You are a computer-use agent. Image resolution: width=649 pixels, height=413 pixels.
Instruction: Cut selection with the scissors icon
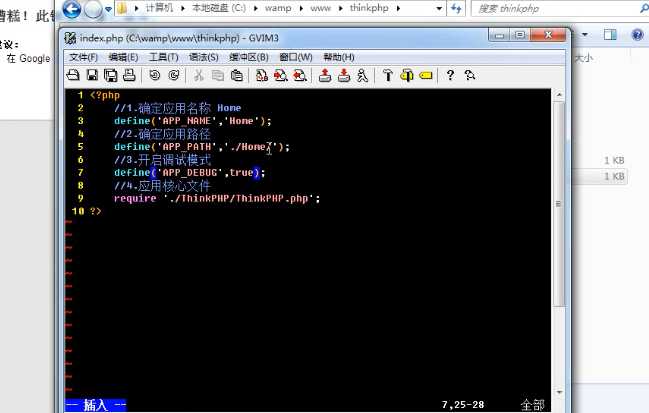pyautogui.click(x=199, y=75)
